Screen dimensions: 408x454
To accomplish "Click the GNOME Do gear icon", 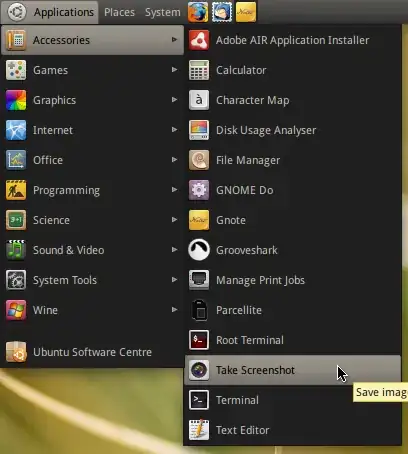I will tap(199, 190).
